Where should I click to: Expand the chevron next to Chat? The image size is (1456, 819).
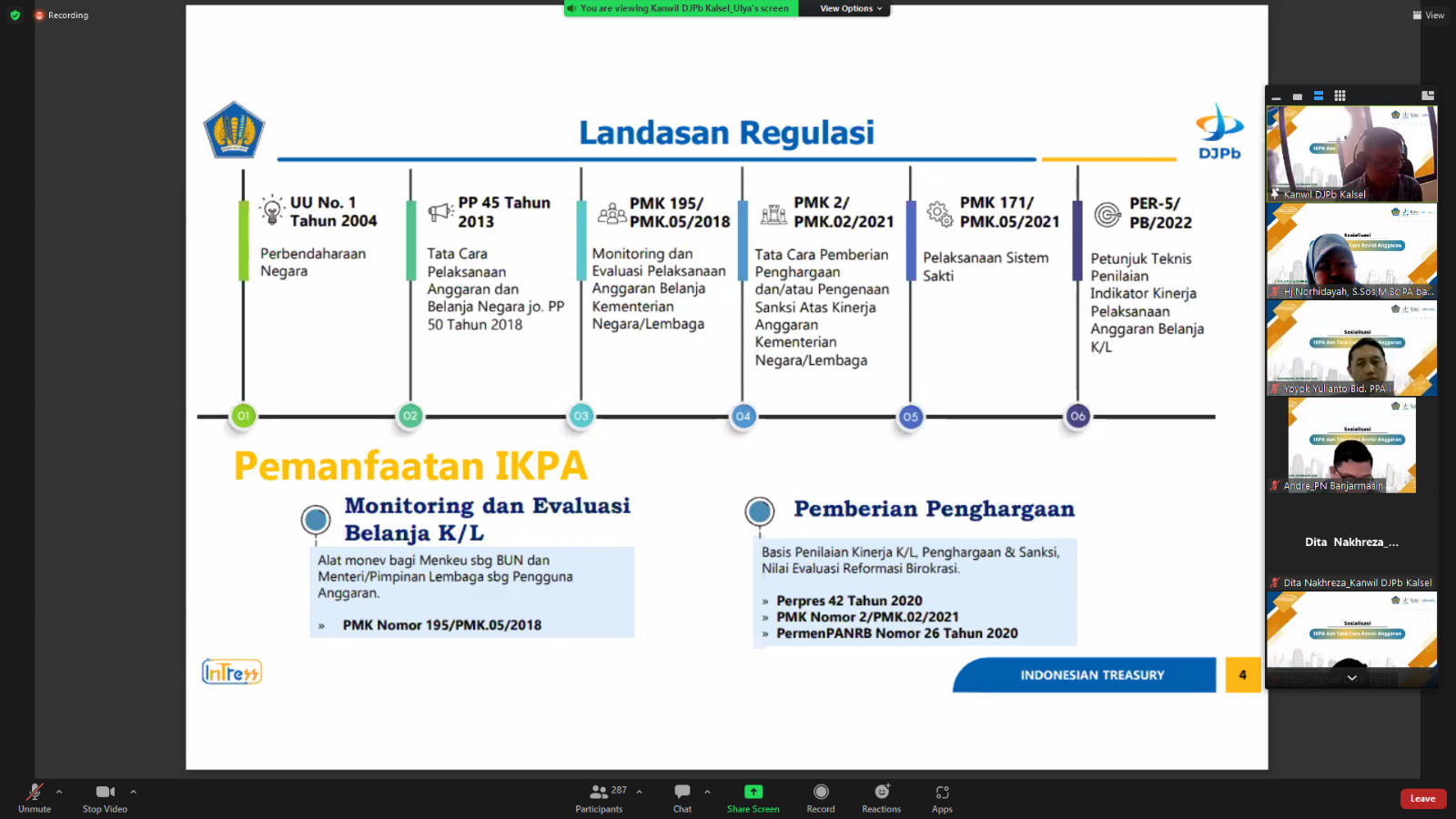tap(707, 792)
